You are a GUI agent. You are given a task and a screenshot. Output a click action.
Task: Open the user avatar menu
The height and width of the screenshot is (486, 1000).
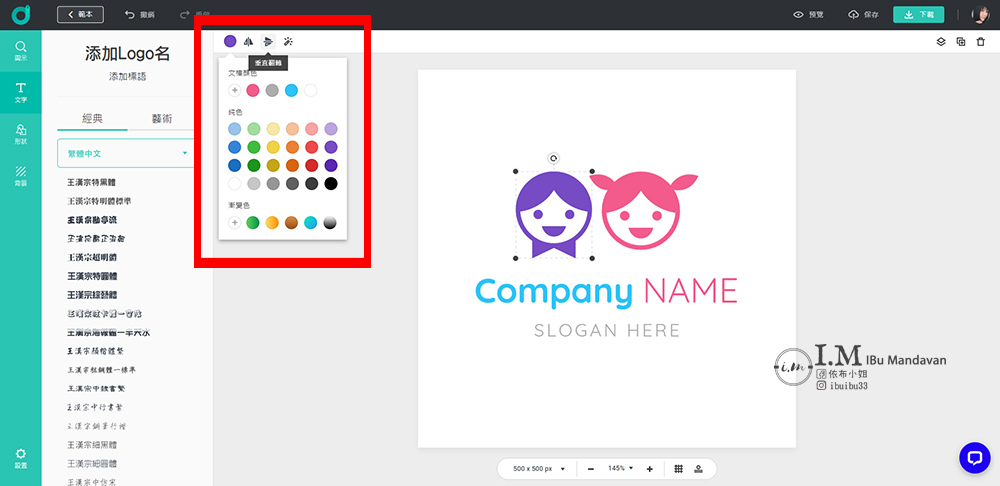coord(980,15)
